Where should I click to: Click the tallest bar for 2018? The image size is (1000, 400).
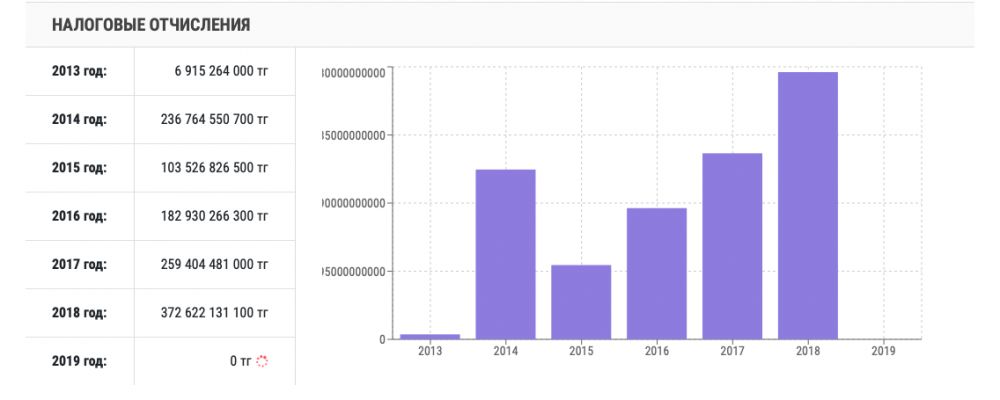[808, 205]
